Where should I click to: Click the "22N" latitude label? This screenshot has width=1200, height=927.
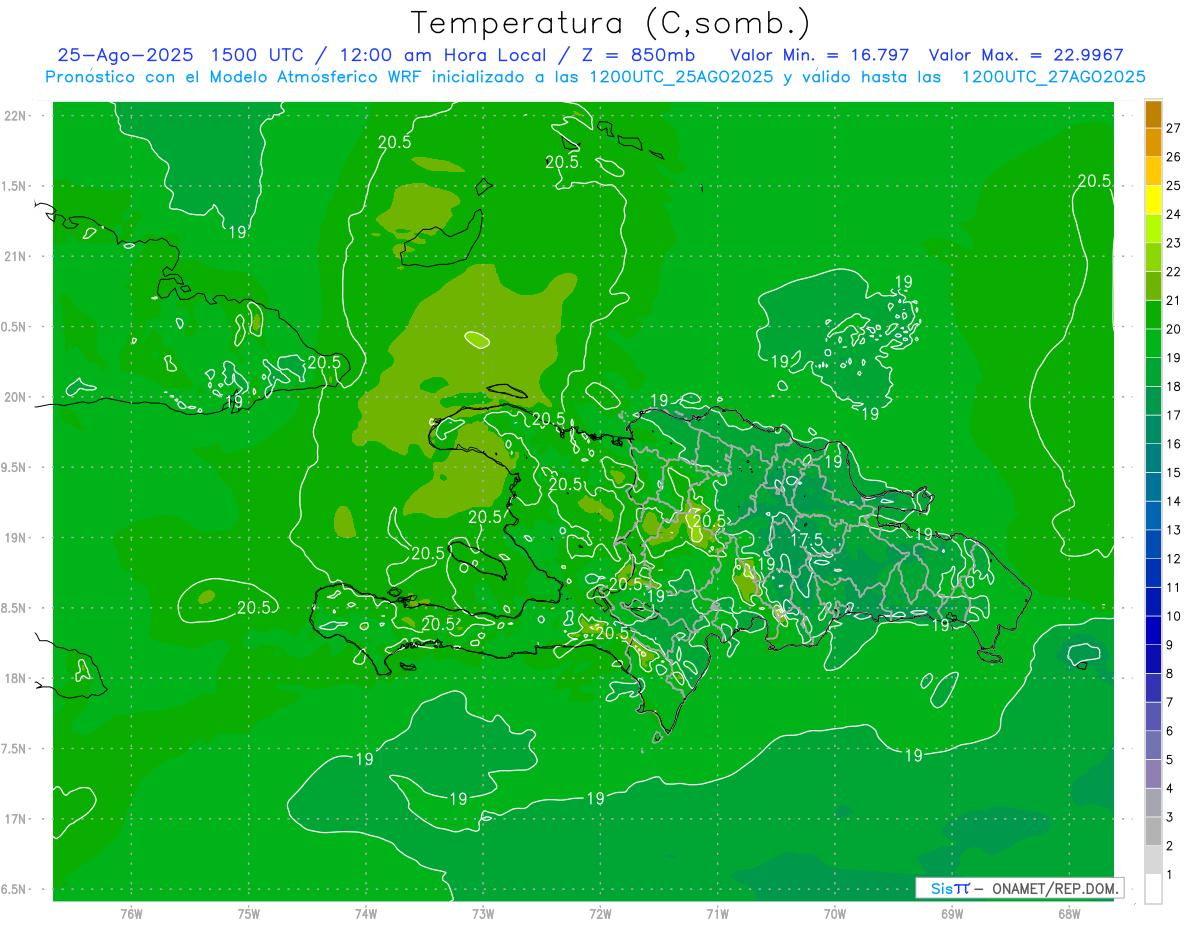pyautogui.click(x=15, y=115)
